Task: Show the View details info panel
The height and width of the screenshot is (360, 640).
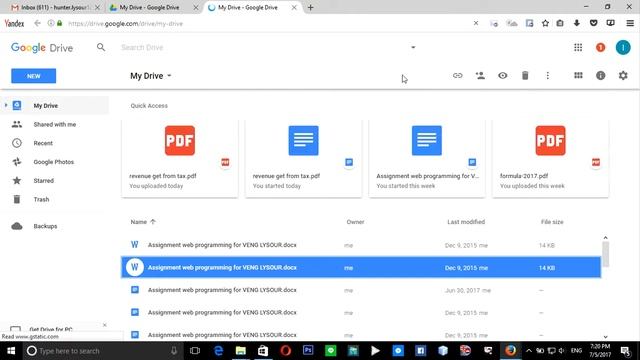Action: pos(600,76)
